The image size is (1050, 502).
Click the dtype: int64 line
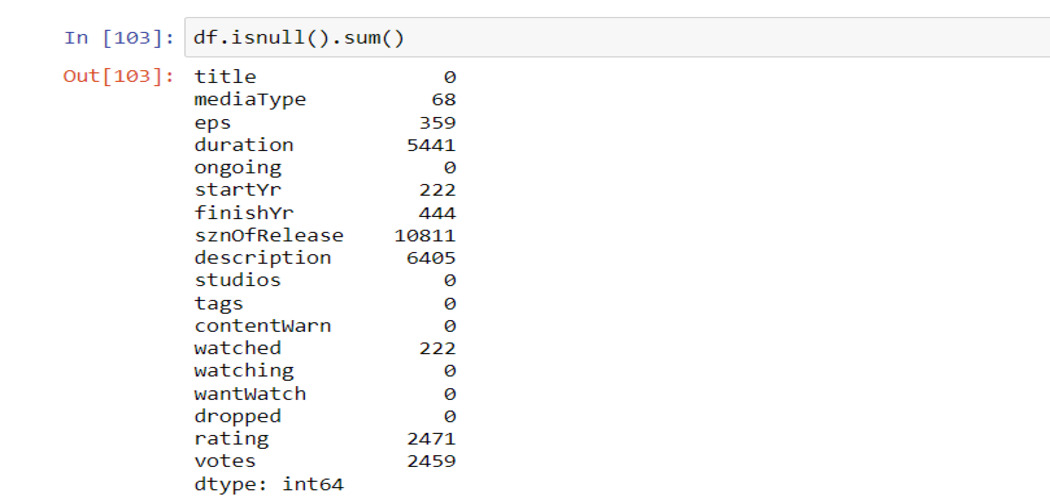click(x=268, y=485)
